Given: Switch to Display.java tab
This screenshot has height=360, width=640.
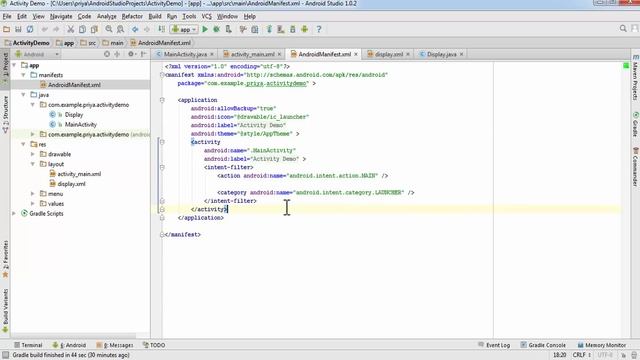Looking at the screenshot, I should 442,54.
